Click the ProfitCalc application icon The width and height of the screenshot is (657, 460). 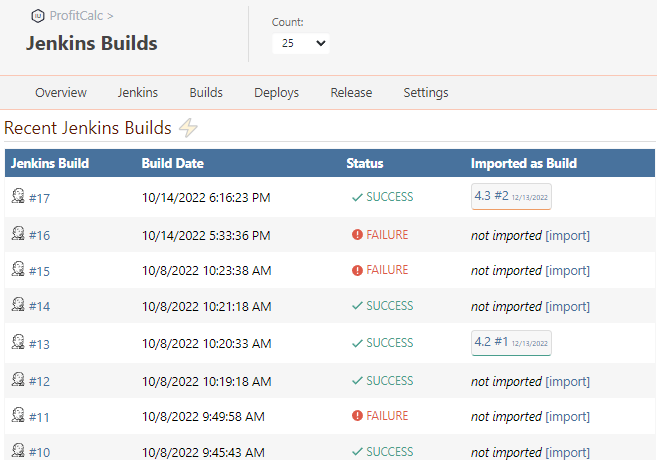tap(38, 16)
